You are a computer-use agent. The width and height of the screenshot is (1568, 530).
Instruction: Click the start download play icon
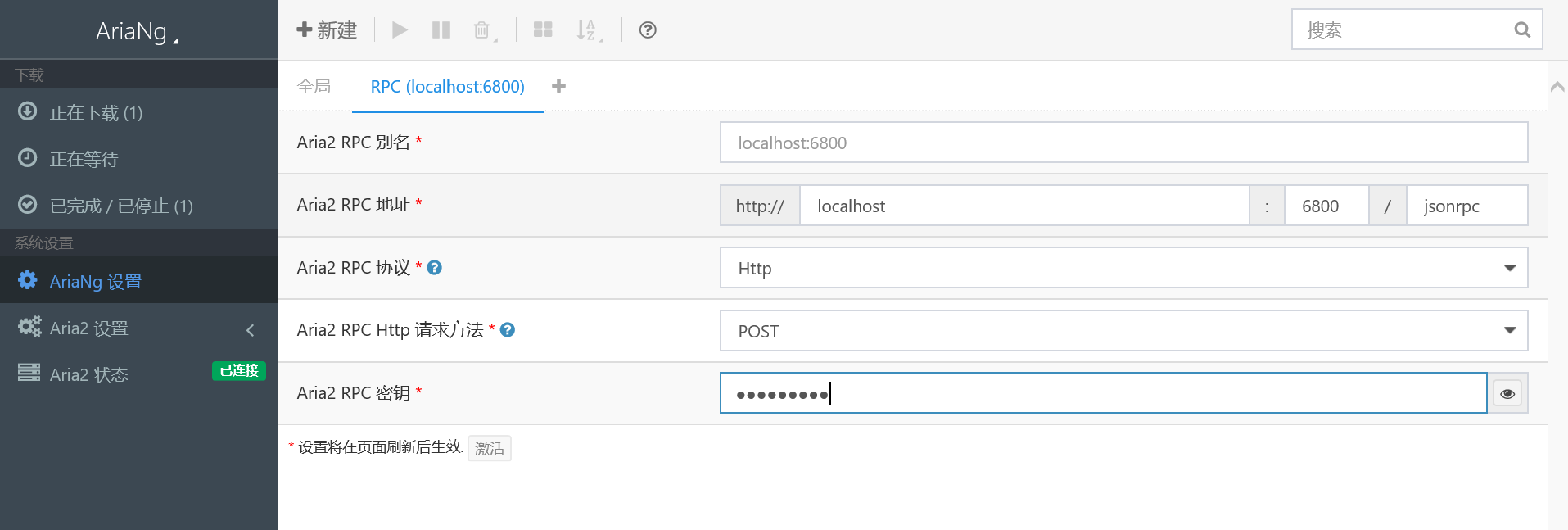(400, 30)
